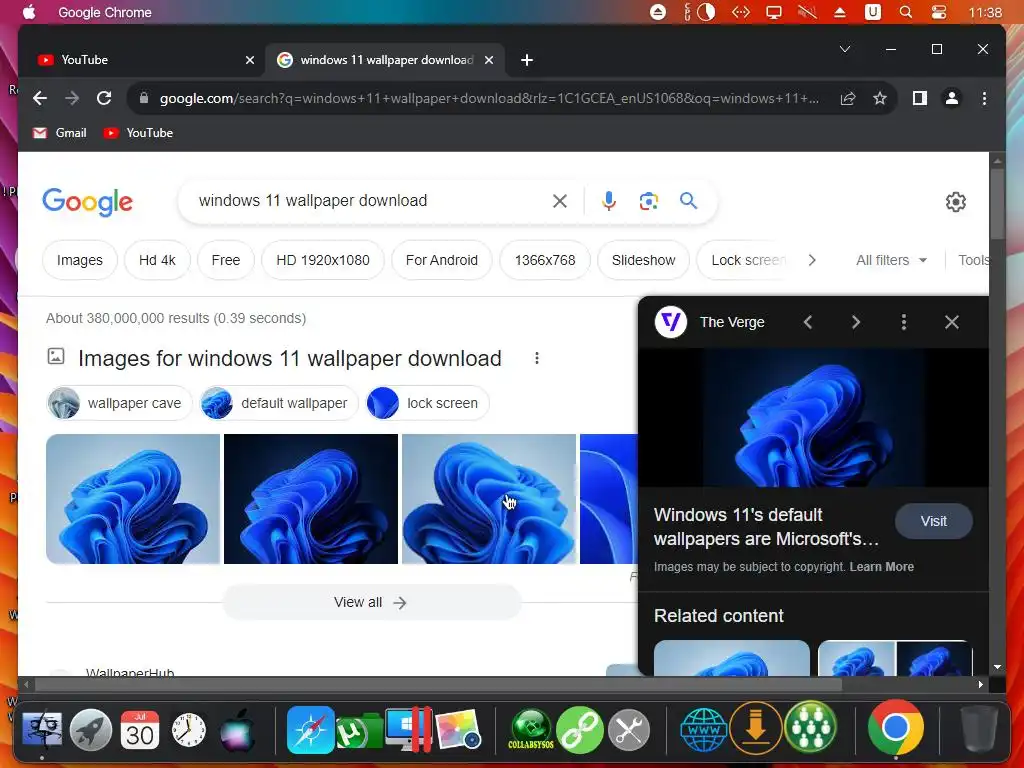1024x768 pixels.
Task: Open the tab search chevron in Chrome
Action: pyautogui.click(x=844, y=49)
